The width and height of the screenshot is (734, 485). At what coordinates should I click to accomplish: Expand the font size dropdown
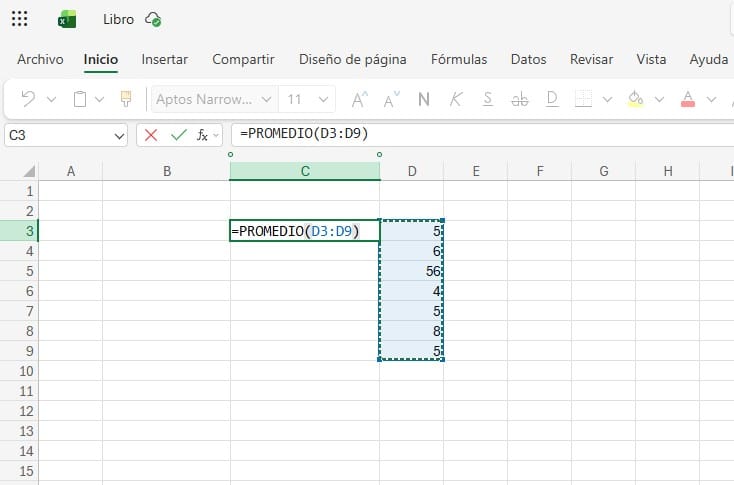coord(323,99)
